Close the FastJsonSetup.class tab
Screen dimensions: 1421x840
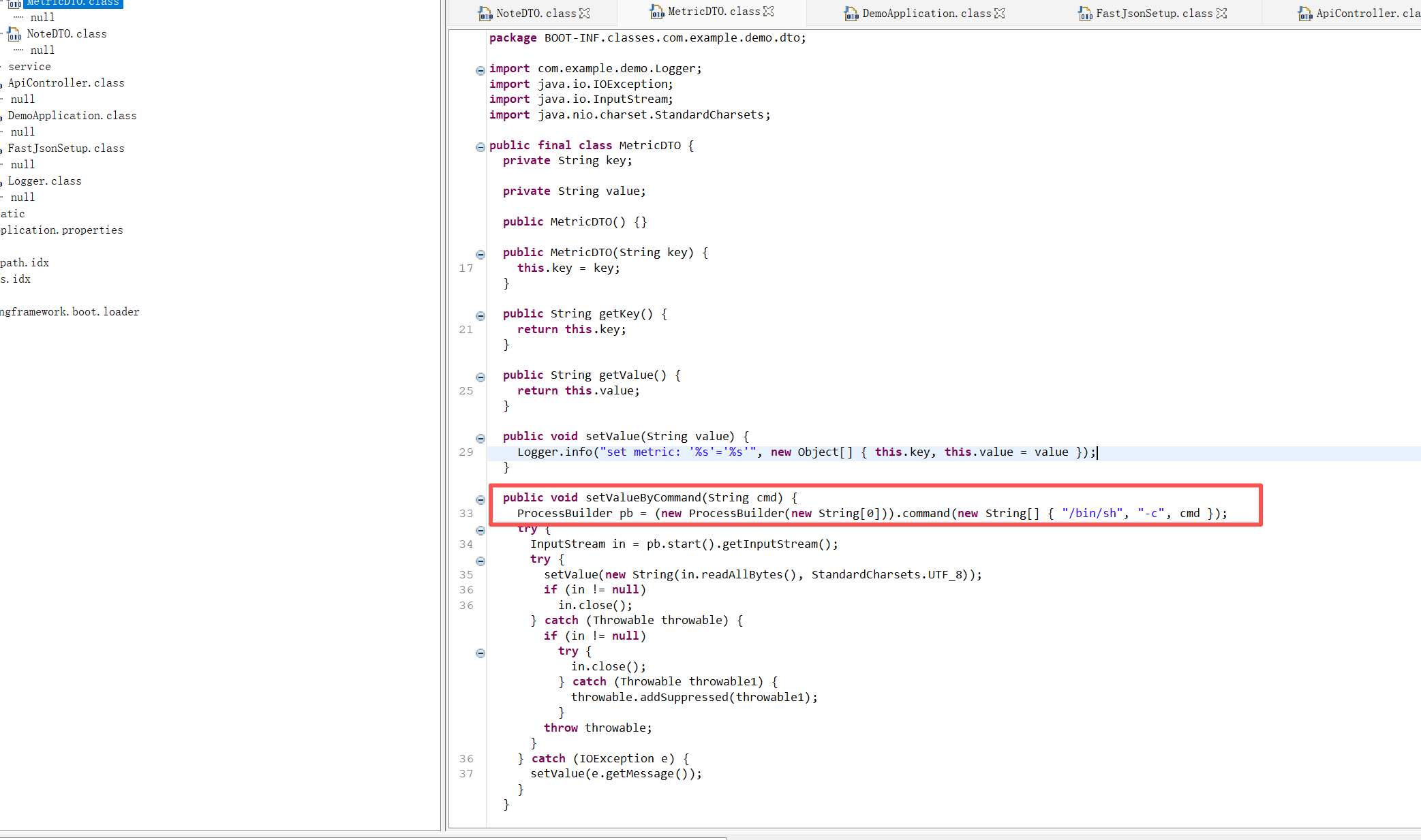tap(1222, 13)
